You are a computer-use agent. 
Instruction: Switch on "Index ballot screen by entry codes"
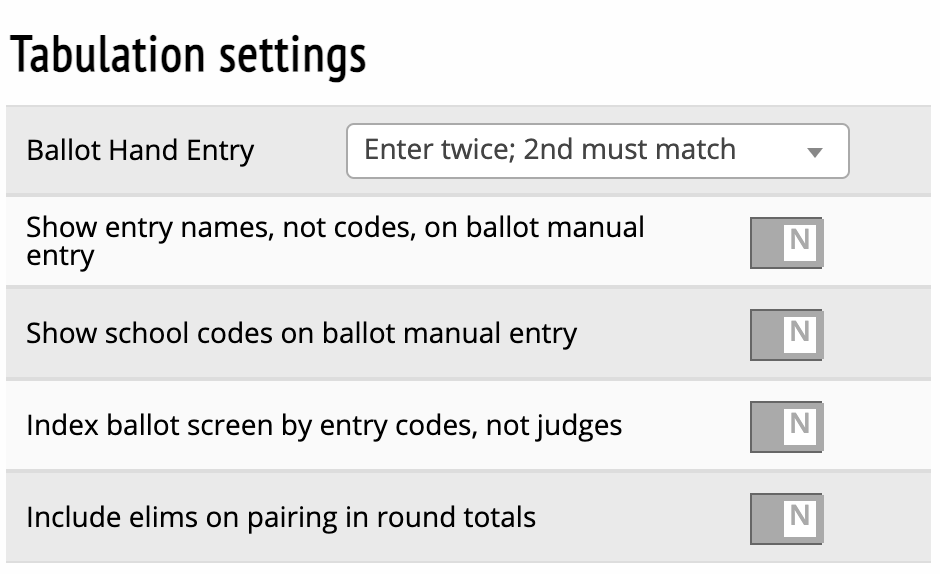click(x=786, y=426)
